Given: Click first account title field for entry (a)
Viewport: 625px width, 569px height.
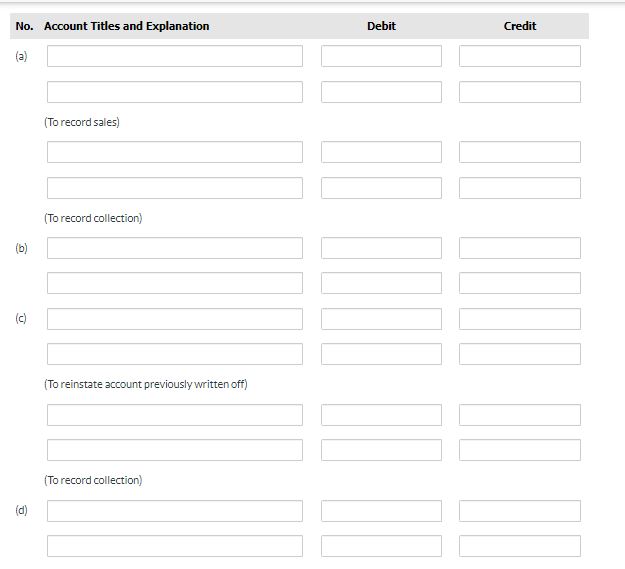Looking at the screenshot, I should click(174, 56).
